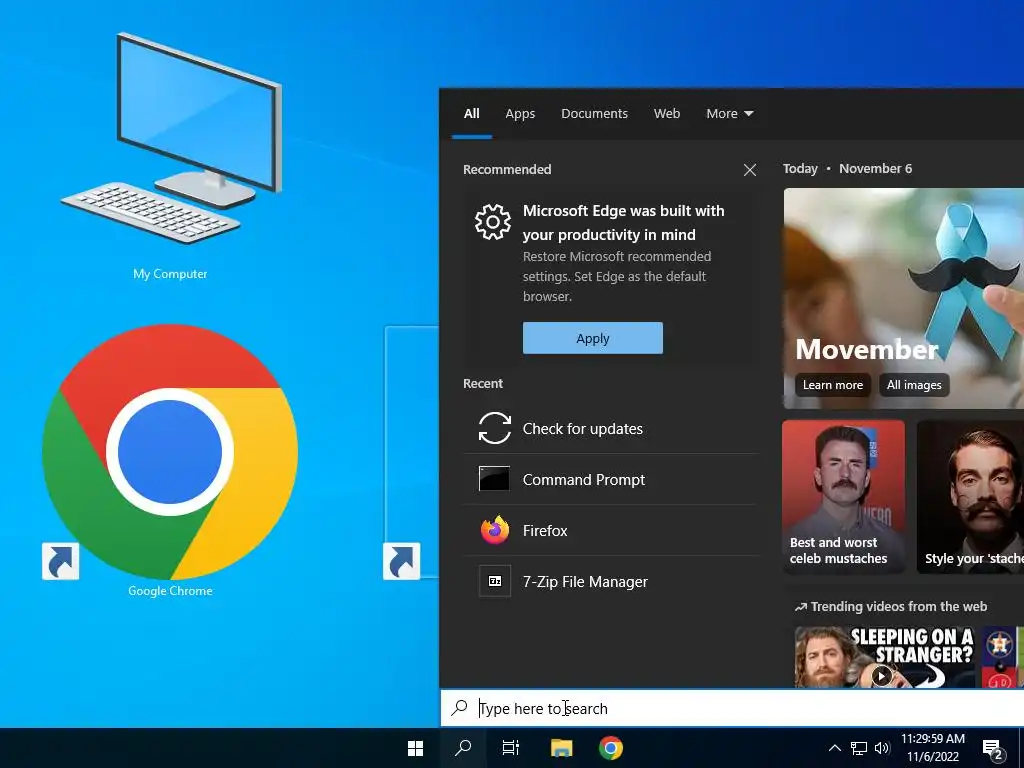Select the Google Chrome desktop shortcut
Viewport: 1024px width, 768px height.
coord(170,460)
